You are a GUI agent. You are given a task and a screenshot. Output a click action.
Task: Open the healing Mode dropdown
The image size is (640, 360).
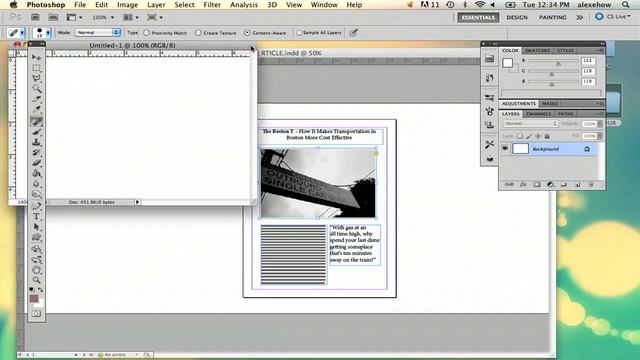pos(98,32)
